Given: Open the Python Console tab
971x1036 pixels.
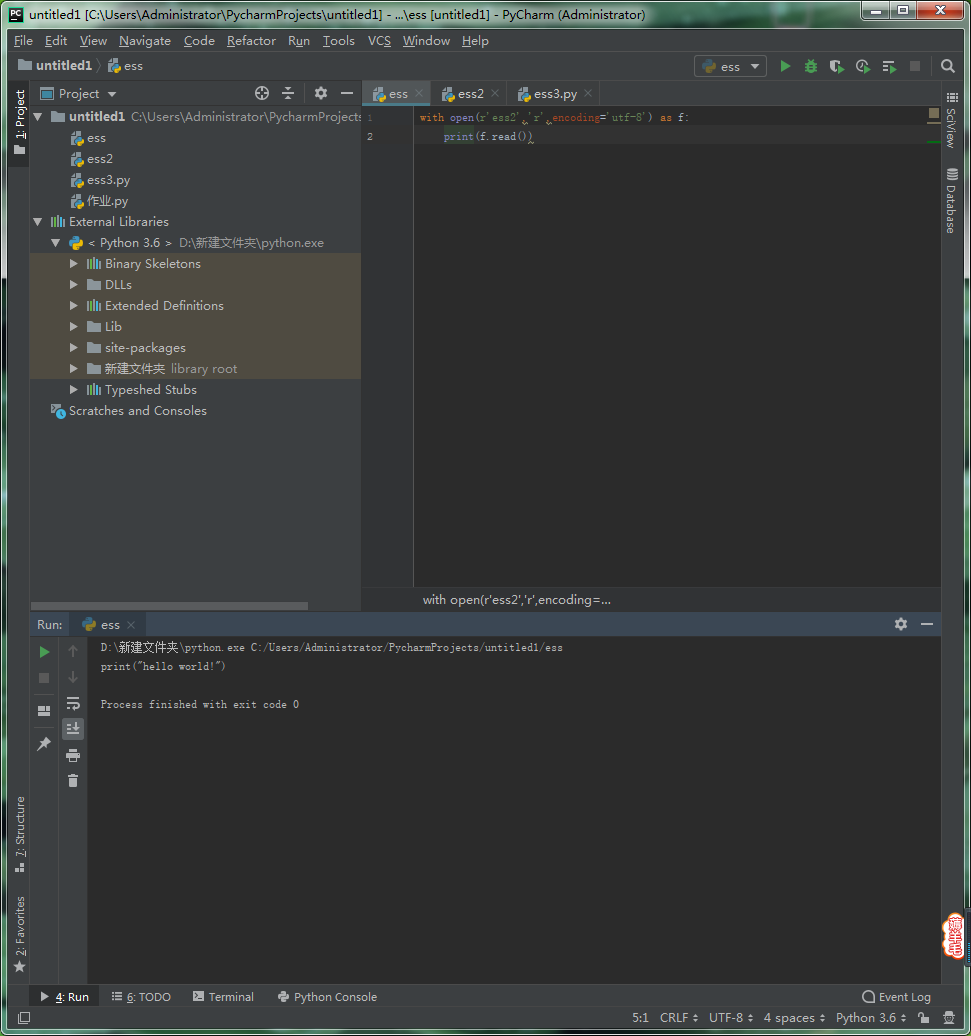Looking at the screenshot, I should [x=328, y=996].
